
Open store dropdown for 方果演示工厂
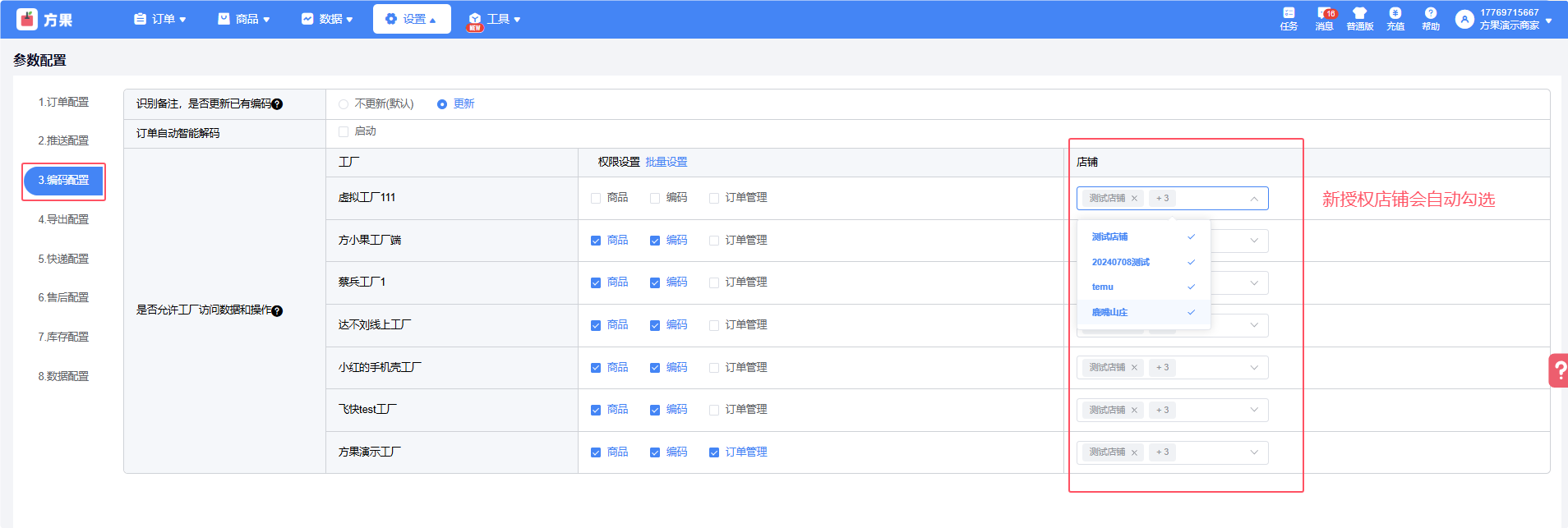tap(1253, 452)
